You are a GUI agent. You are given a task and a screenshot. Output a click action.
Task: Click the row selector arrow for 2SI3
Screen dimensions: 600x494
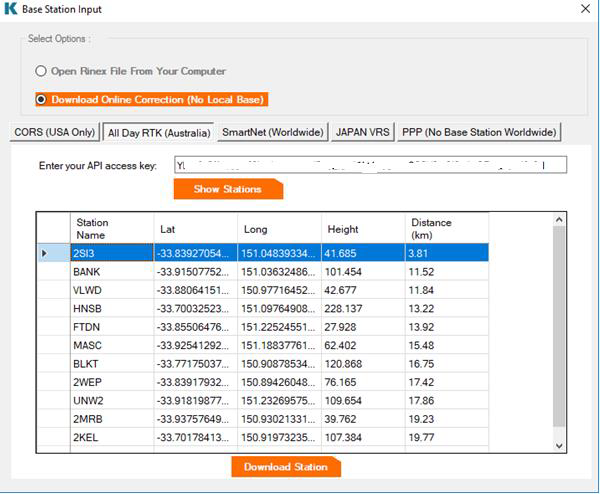(x=54, y=253)
